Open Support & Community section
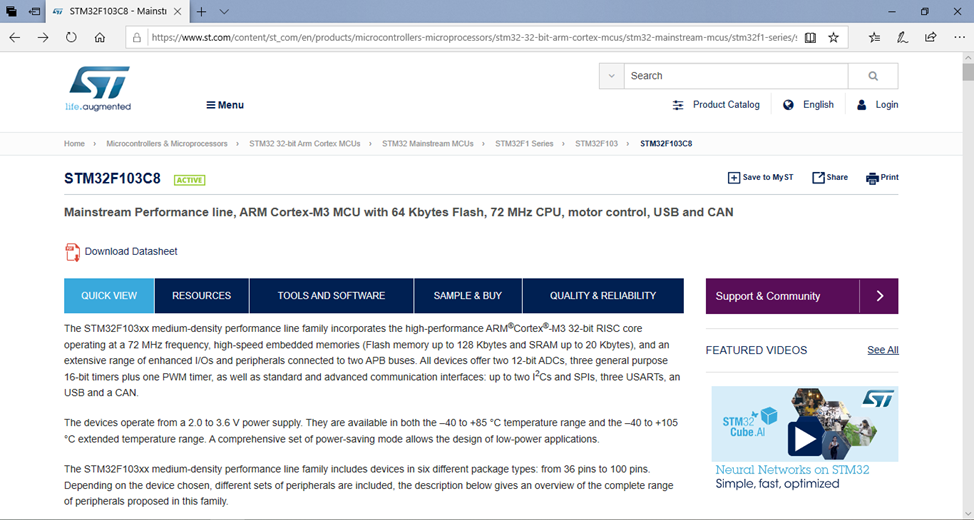974x520 pixels. (782, 296)
